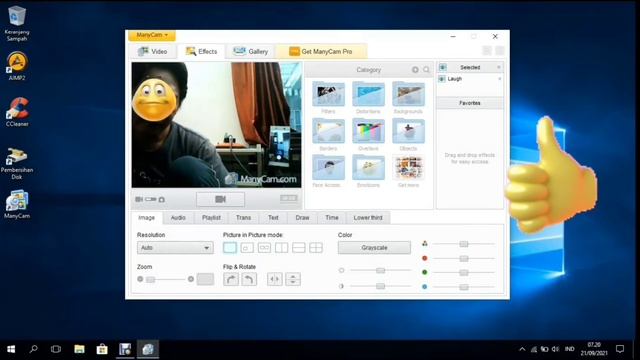Switch to the Effects tab
The height and width of the screenshot is (360, 640).
pyautogui.click(x=201, y=51)
